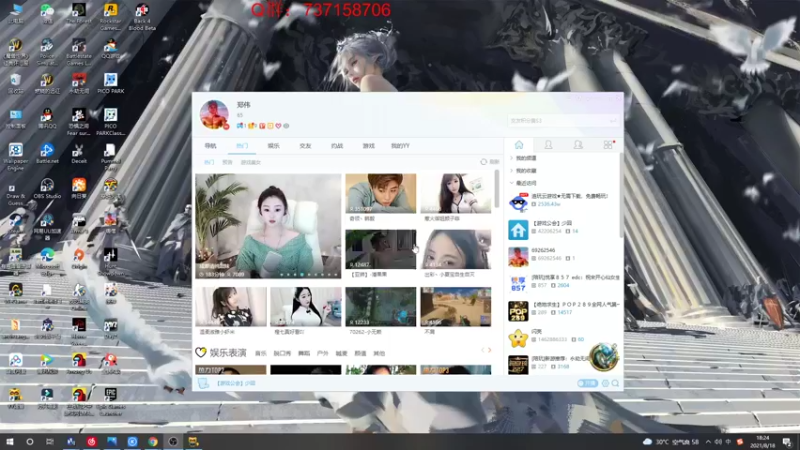Screen dimensions: 800x450
Task: Open the Task View button in taskbar
Action: click(x=49, y=442)
